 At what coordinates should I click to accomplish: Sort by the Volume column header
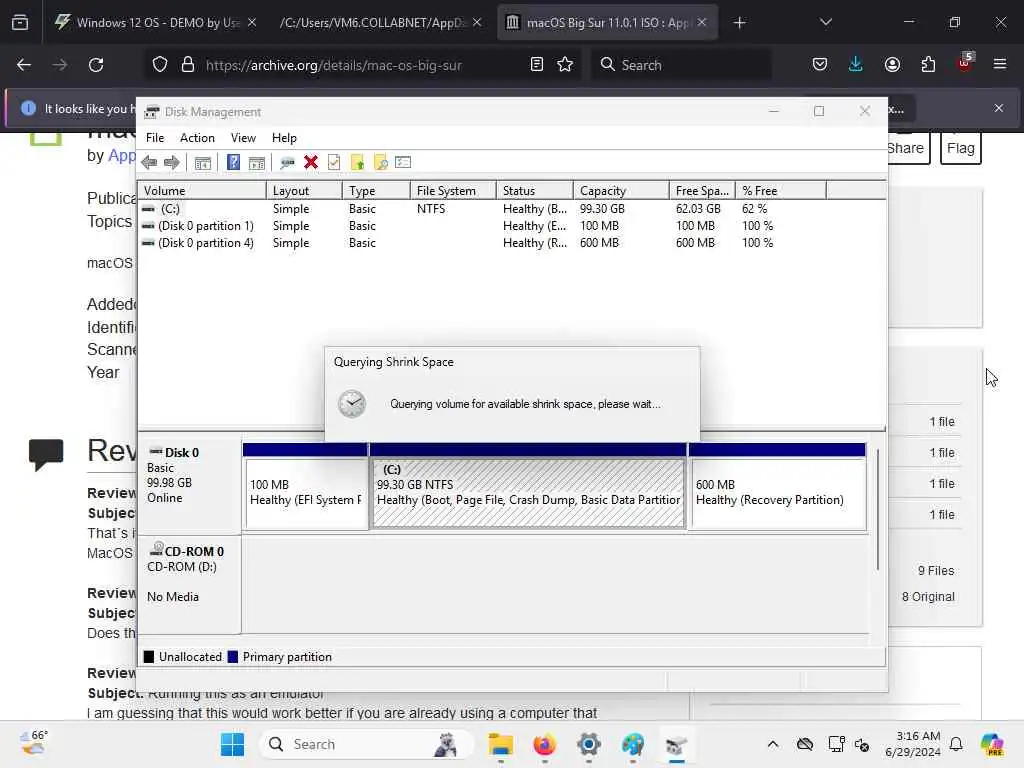pos(202,191)
